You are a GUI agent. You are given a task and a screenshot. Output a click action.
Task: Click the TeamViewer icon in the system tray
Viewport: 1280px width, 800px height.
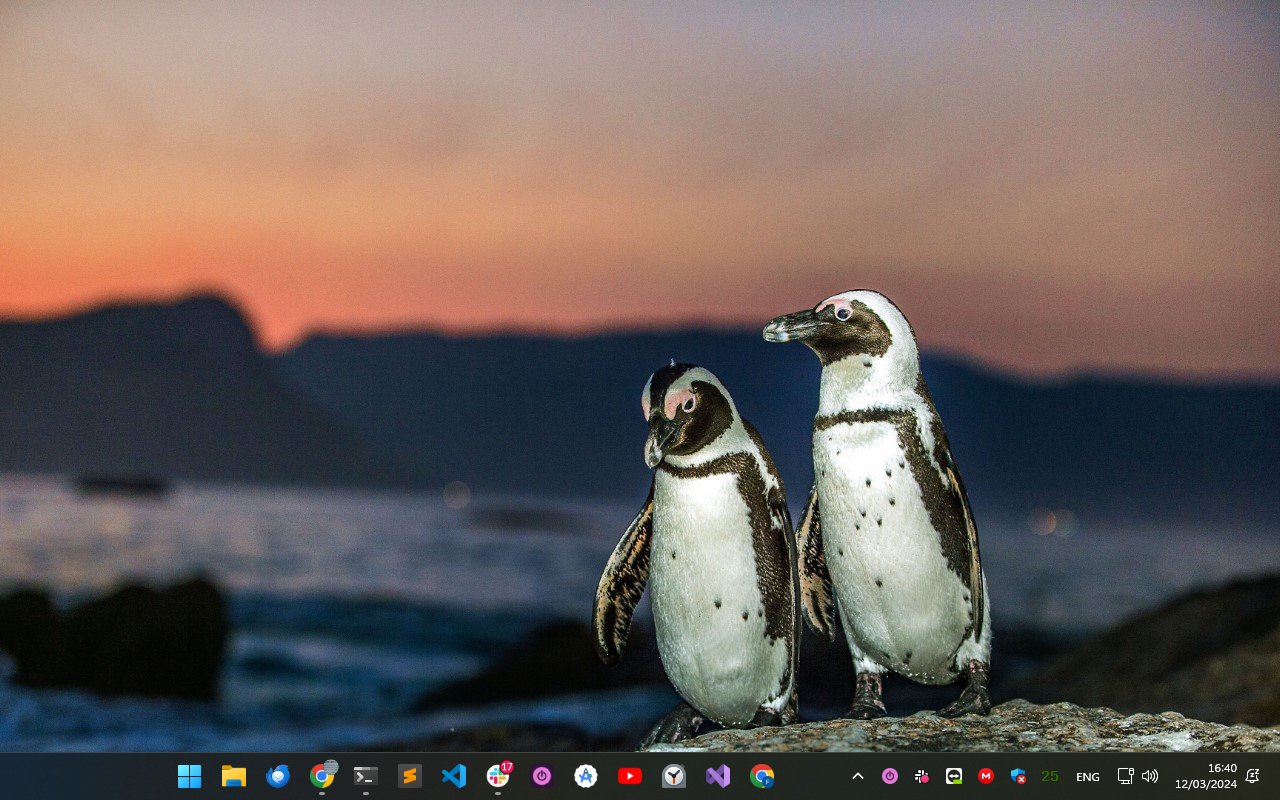[954, 776]
